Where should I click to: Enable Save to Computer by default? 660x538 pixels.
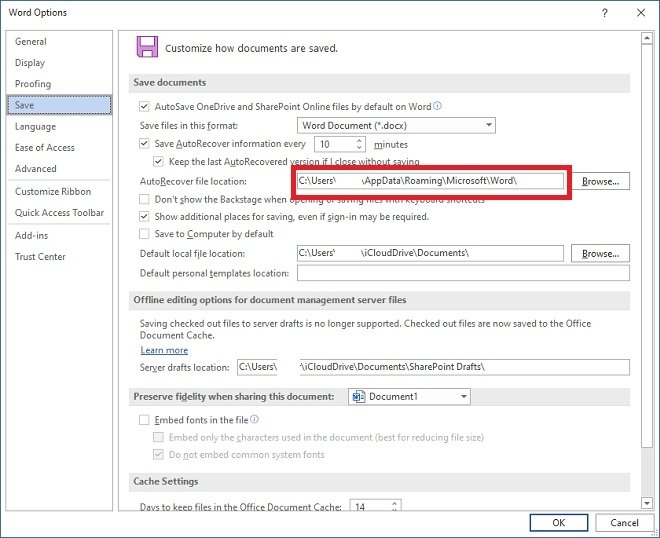tap(144, 233)
